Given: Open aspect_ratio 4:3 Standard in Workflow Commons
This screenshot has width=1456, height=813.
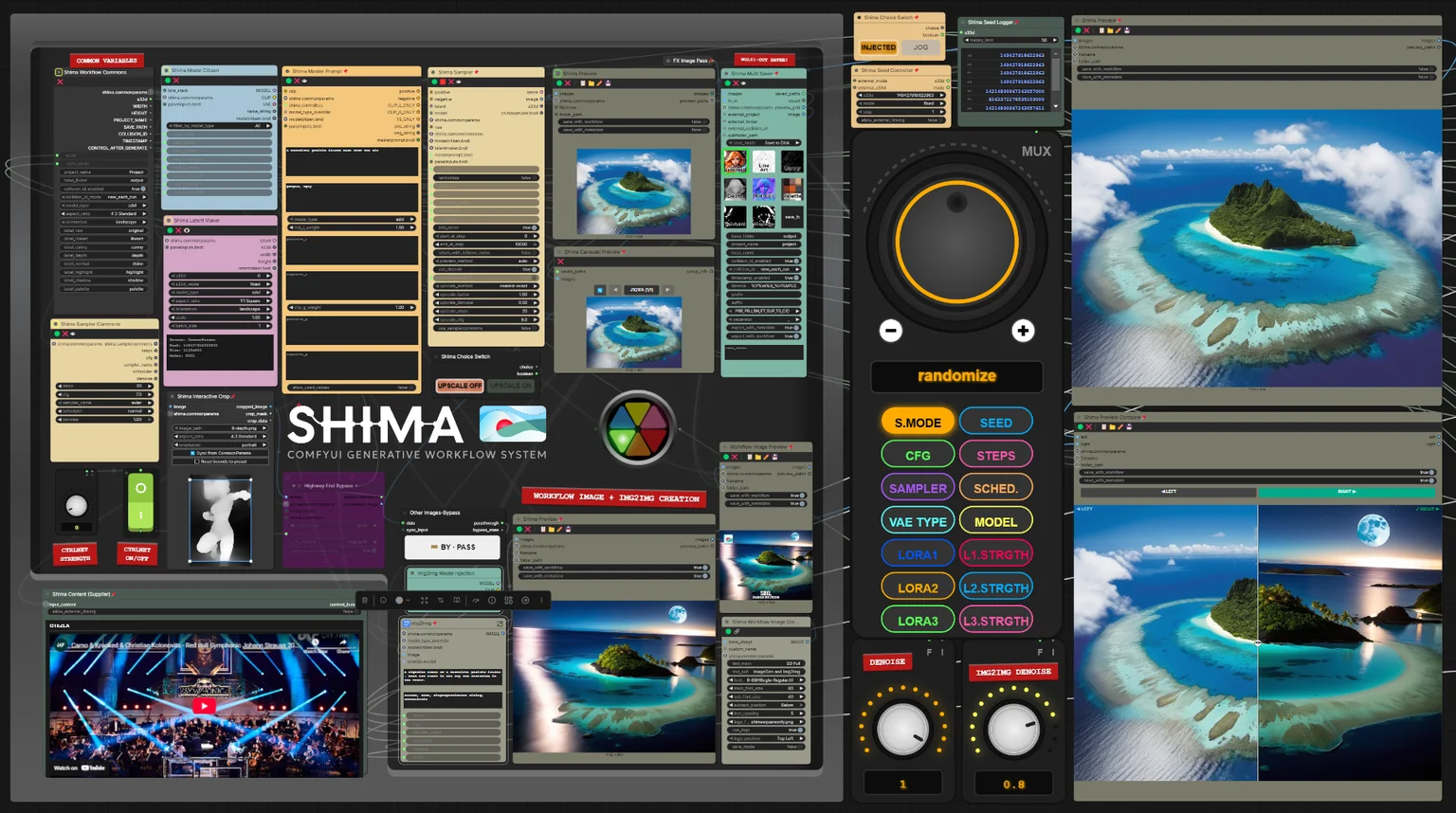Looking at the screenshot, I should click(104, 213).
